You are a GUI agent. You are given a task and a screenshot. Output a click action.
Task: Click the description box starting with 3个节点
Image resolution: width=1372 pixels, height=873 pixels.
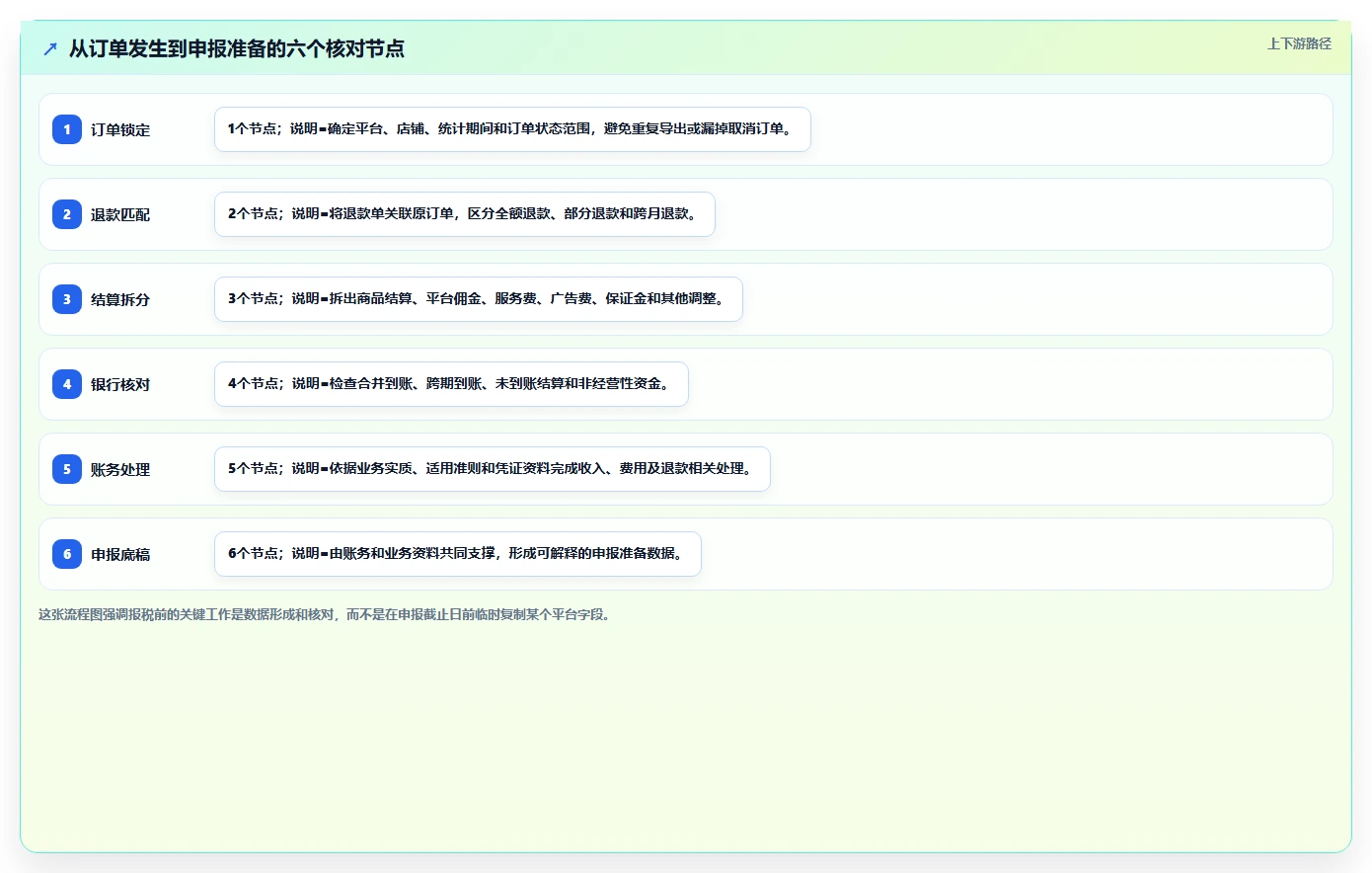(x=479, y=299)
